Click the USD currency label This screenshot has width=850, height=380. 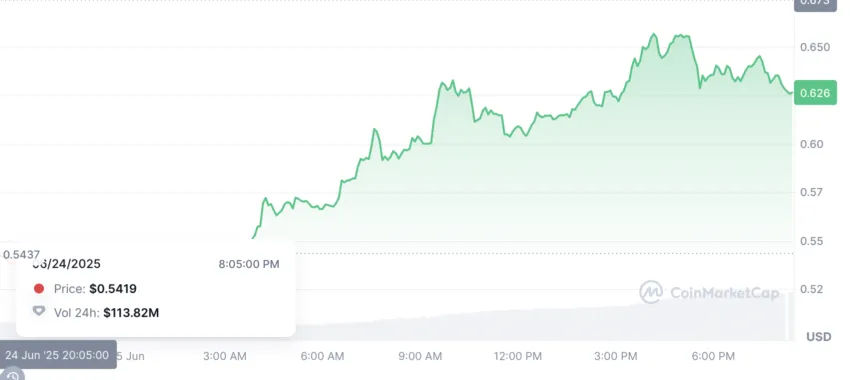pos(819,337)
